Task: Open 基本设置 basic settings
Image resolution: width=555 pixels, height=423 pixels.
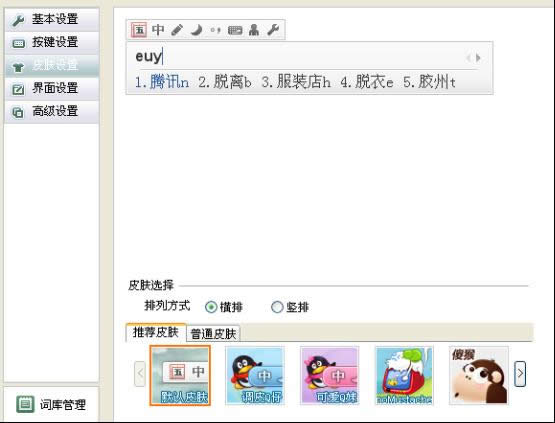Action: point(52,19)
